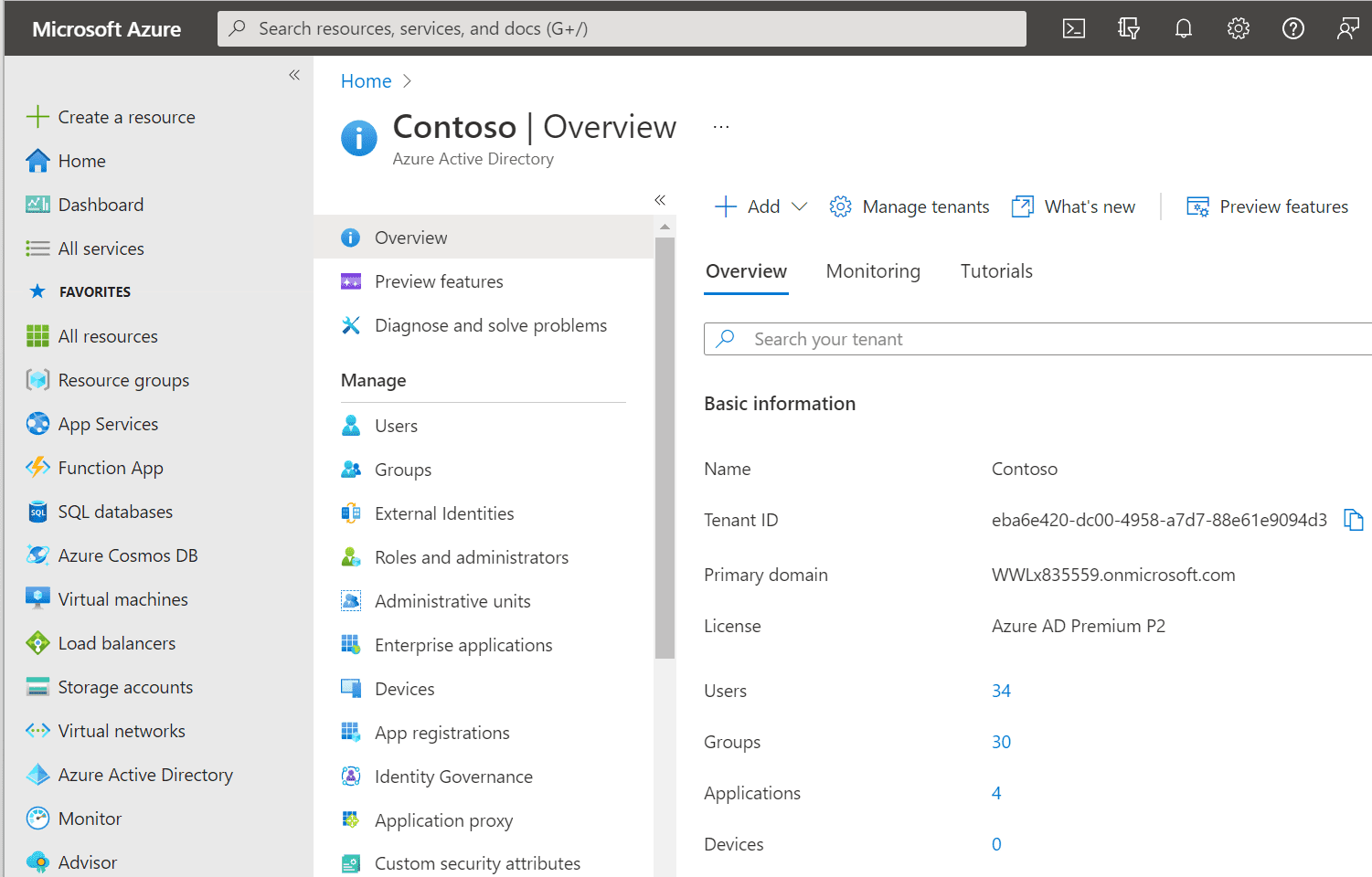Open the Users count link 34
The width and height of the screenshot is (1372, 877).
pyautogui.click(x=1001, y=692)
